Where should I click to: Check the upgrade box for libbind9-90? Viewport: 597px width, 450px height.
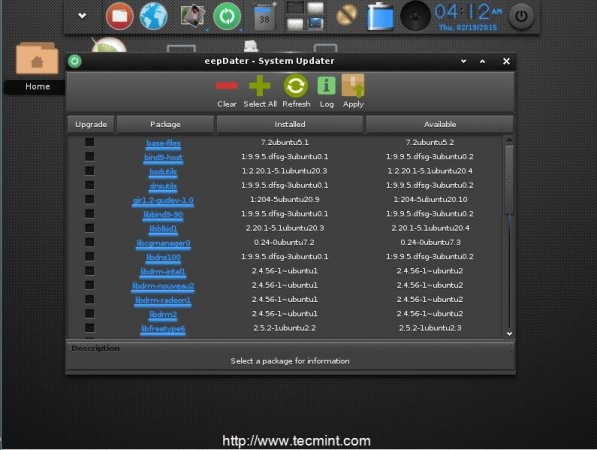89,214
